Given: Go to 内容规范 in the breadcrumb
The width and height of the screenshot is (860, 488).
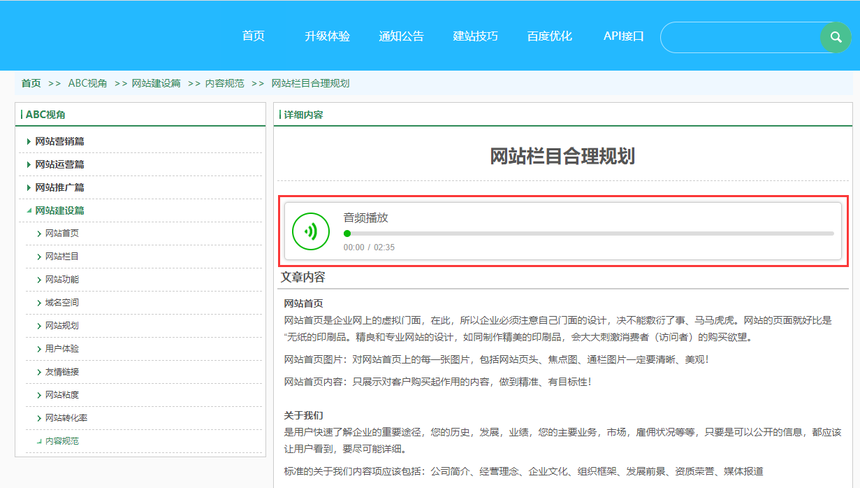Looking at the screenshot, I should [x=225, y=83].
